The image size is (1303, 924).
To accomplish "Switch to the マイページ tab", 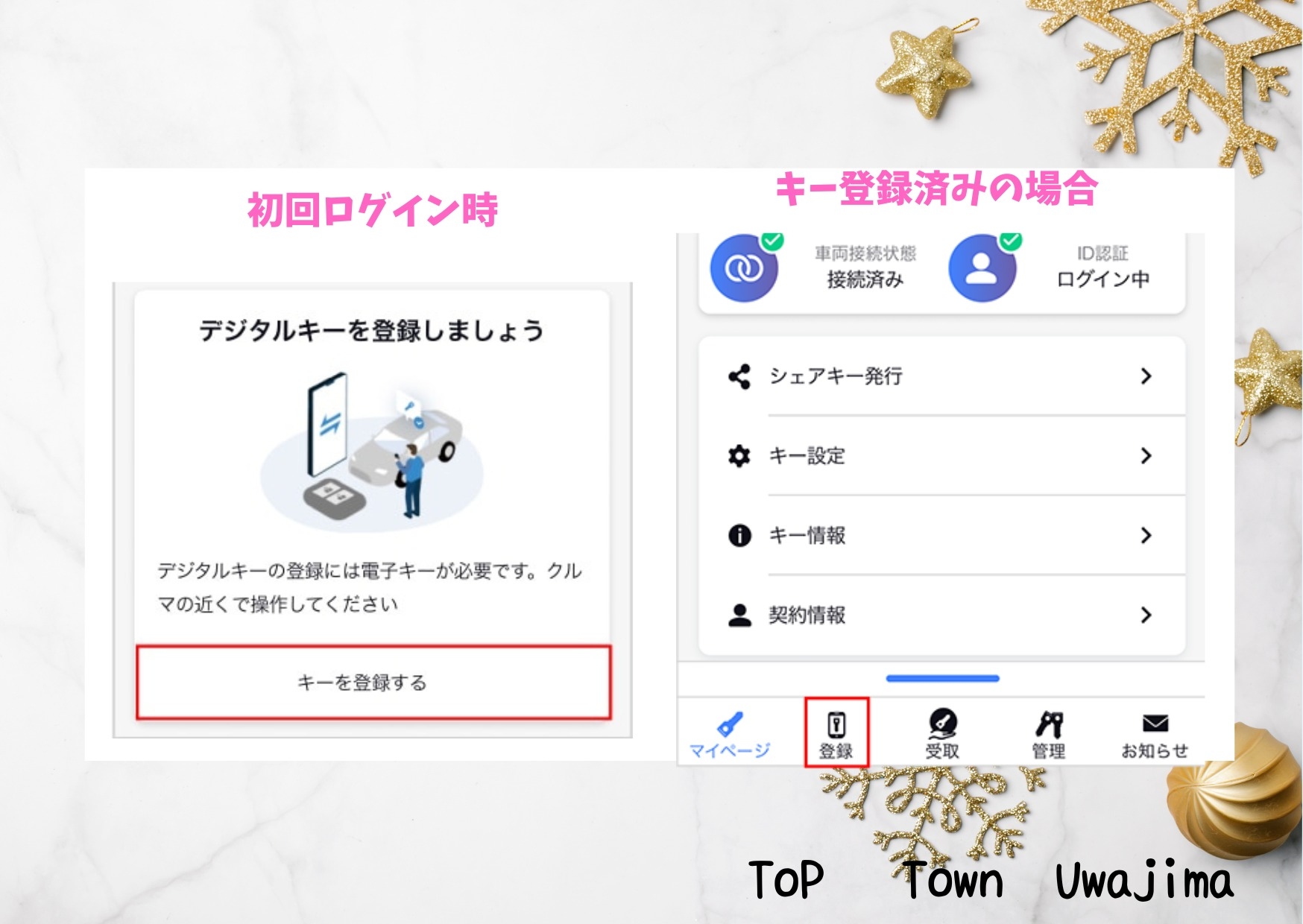I will pyautogui.click(x=729, y=735).
